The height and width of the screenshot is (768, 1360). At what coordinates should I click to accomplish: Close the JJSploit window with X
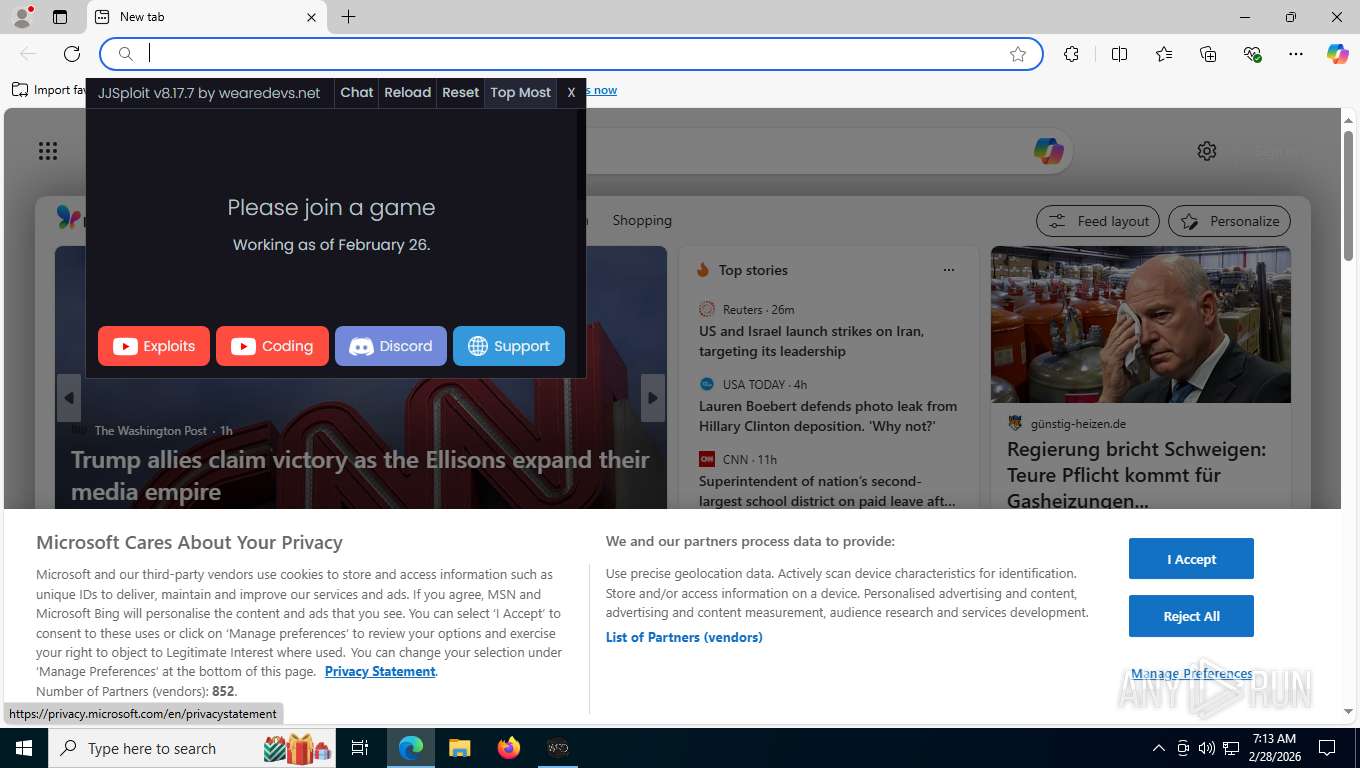[x=571, y=92]
